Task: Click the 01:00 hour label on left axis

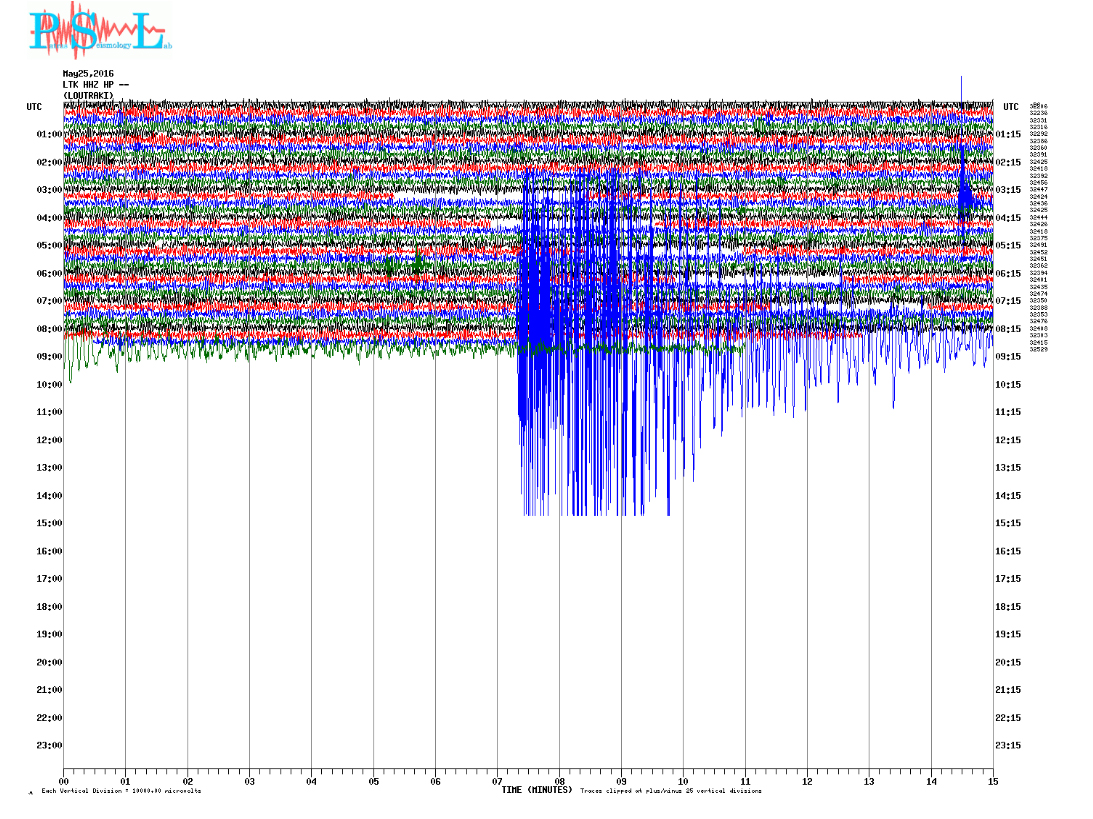Action: (x=49, y=134)
